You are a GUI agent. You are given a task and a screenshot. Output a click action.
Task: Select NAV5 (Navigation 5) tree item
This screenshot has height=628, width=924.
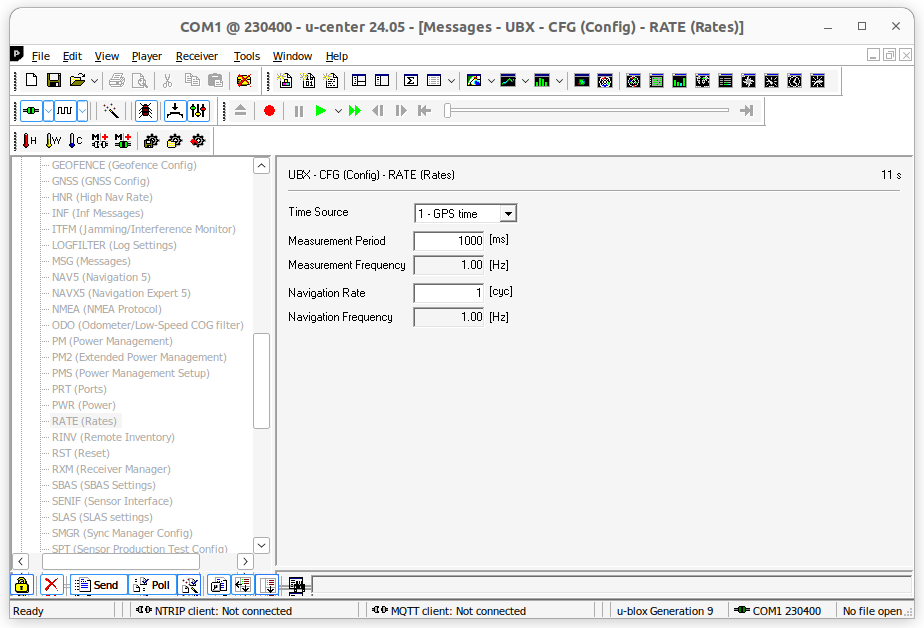pyautogui.click(x=101, y=277)
